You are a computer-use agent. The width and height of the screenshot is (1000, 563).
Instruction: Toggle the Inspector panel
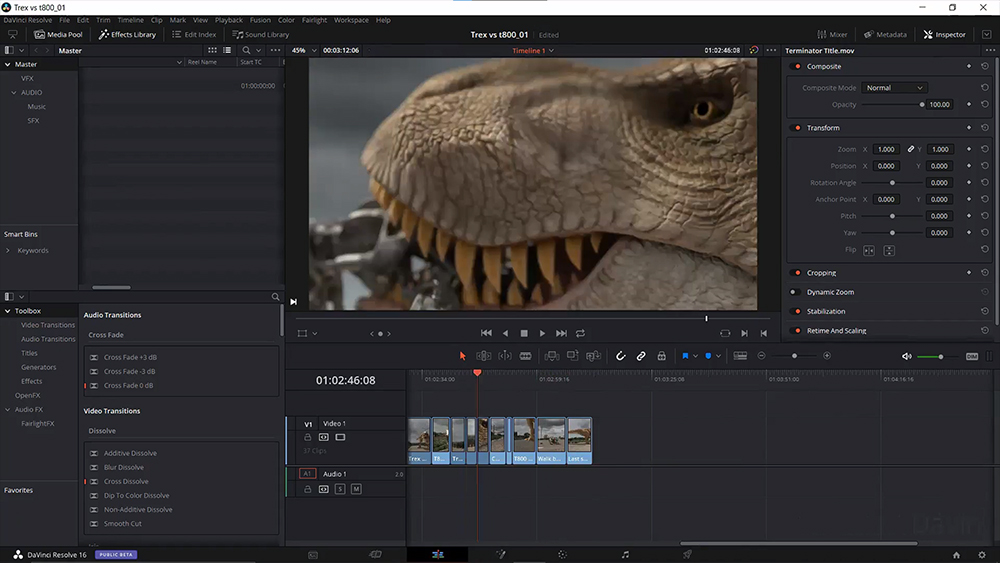click(945, 34)
